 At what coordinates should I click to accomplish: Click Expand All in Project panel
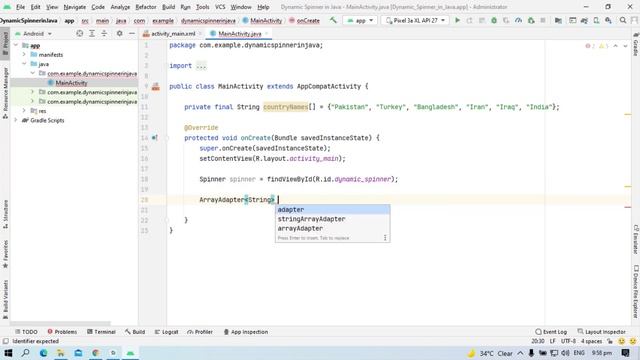click(92, 33)
